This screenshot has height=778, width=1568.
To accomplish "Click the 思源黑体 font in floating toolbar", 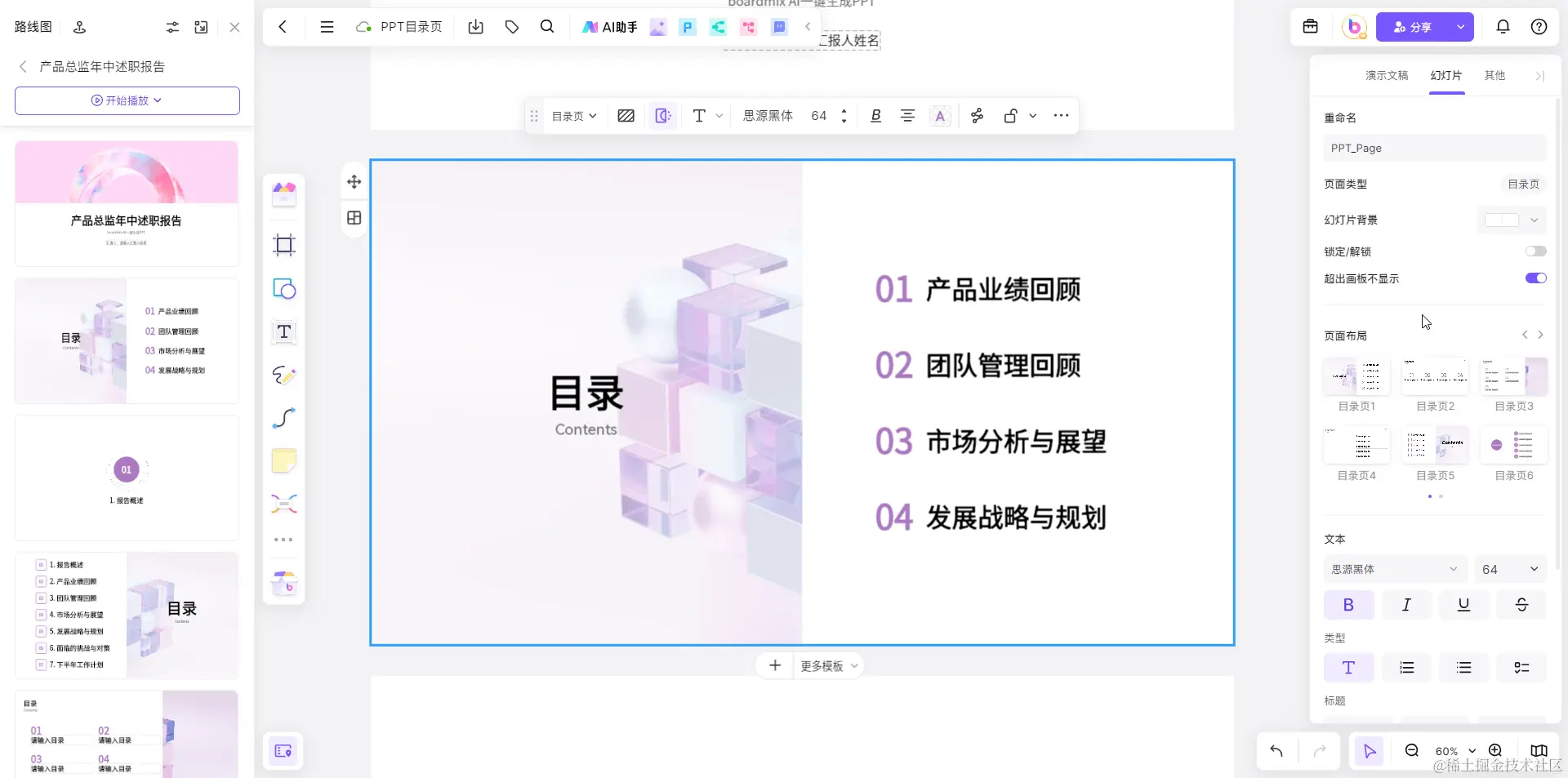I will click(x=768, y=116).
